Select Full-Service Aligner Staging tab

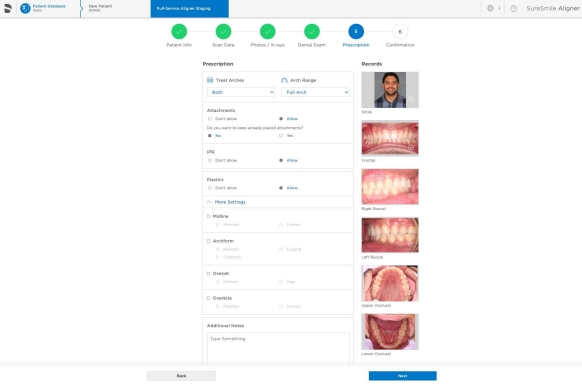coord(190,9)
